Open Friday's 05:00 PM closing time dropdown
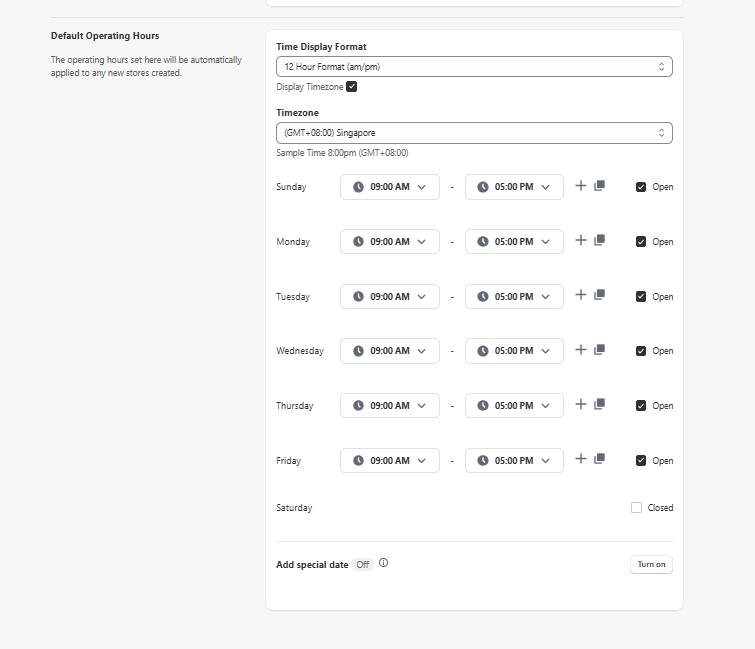The image size is (755, 649). 514,461
